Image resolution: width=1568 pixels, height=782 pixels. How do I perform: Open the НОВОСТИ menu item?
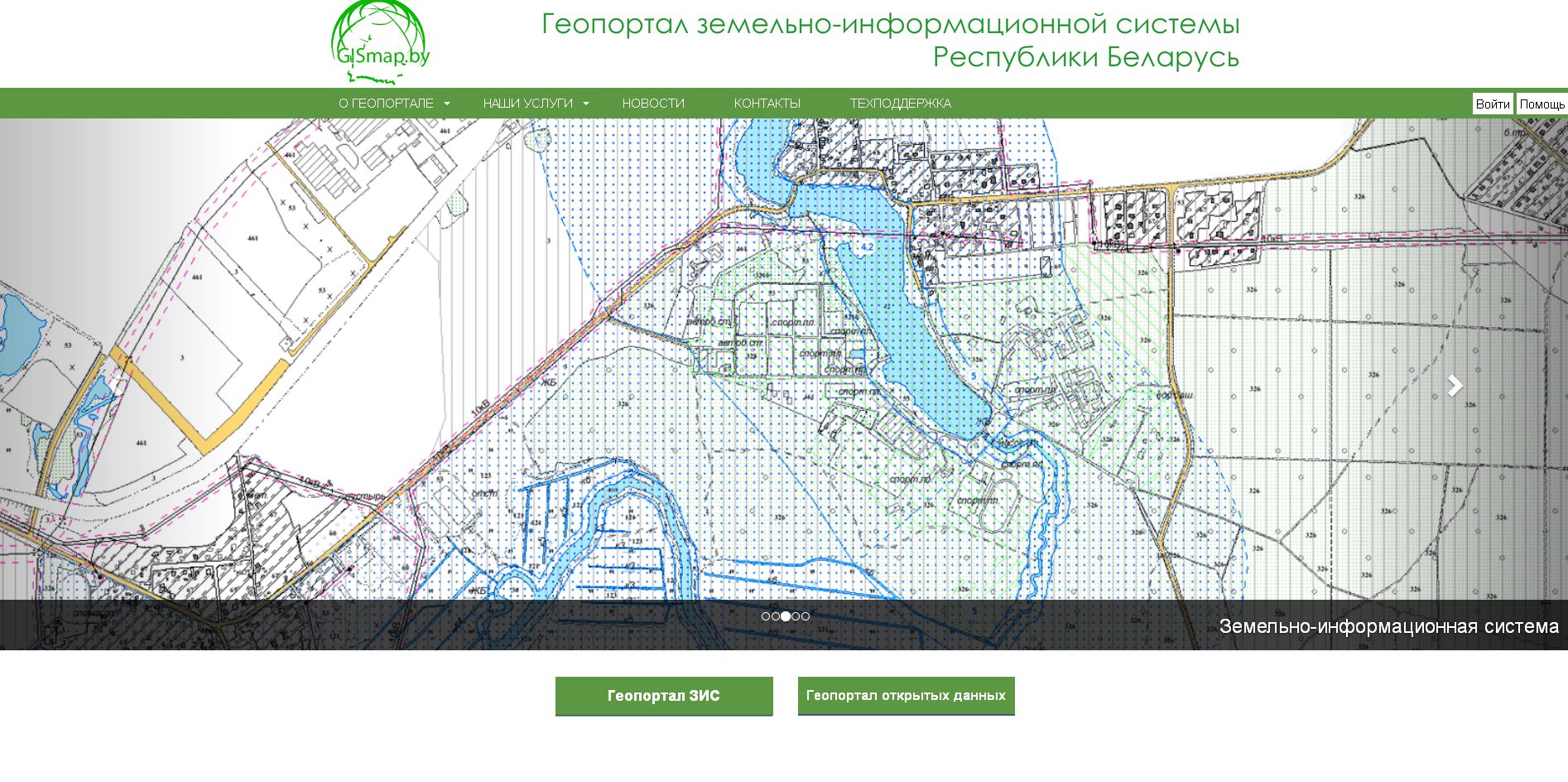coord(653,104)
